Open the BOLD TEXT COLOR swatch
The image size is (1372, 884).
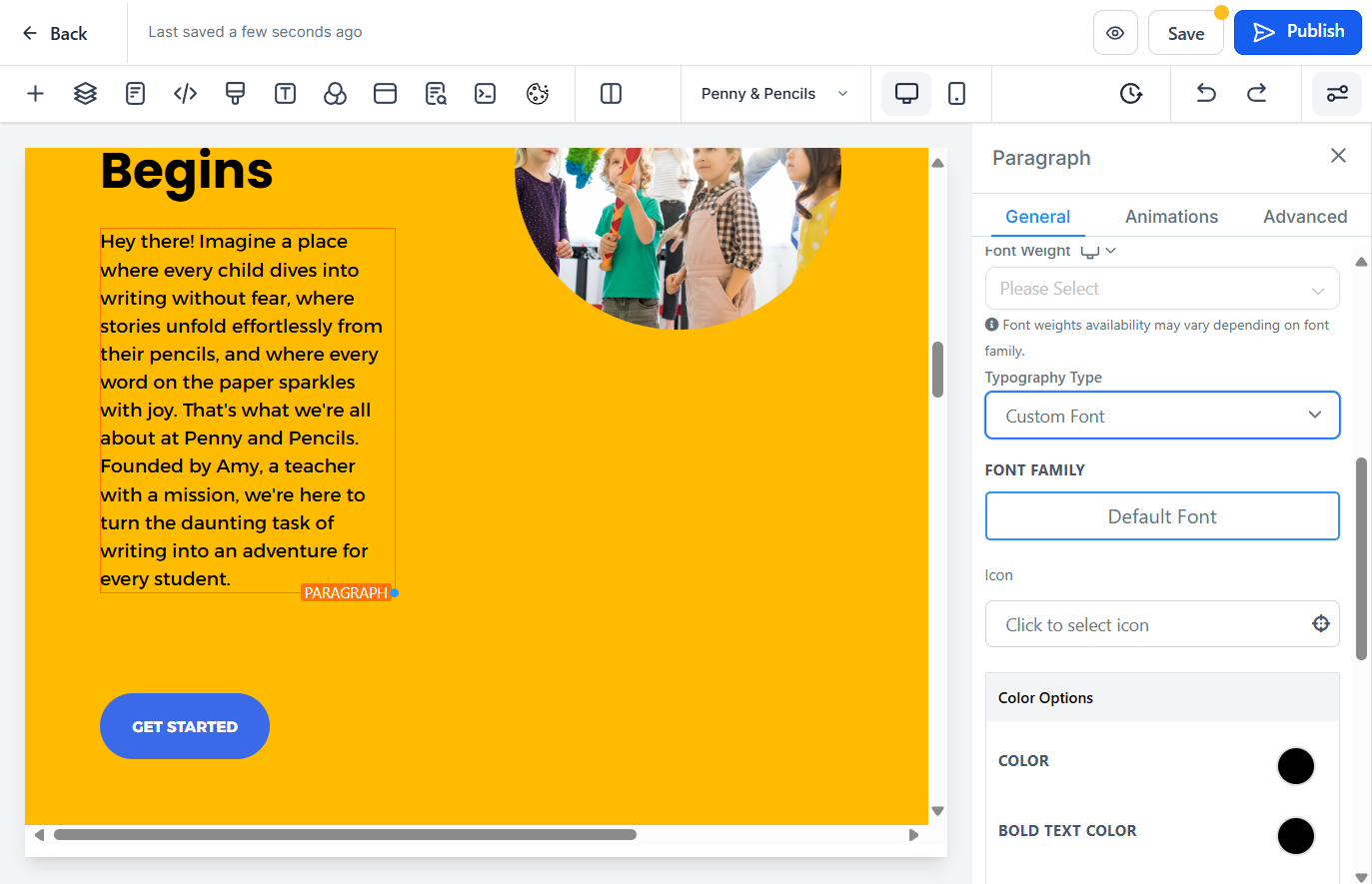tap(1295, 836)
